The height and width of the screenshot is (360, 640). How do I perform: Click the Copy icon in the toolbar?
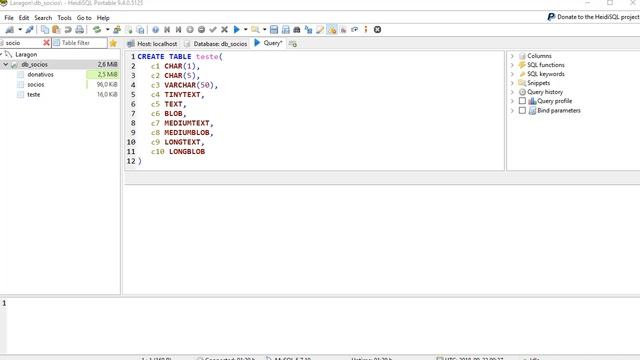44,30
